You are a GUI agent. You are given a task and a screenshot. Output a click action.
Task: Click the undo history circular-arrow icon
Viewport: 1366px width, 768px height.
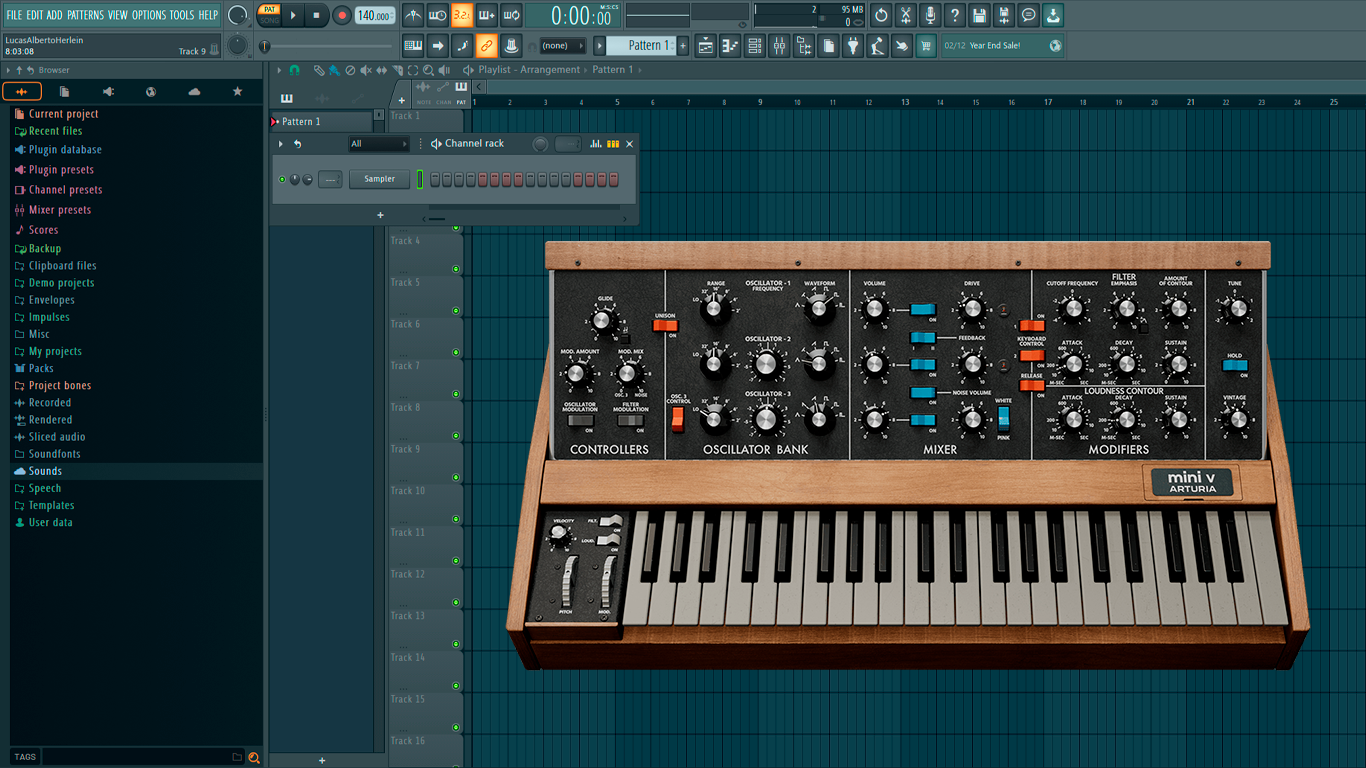coord(881,15)
